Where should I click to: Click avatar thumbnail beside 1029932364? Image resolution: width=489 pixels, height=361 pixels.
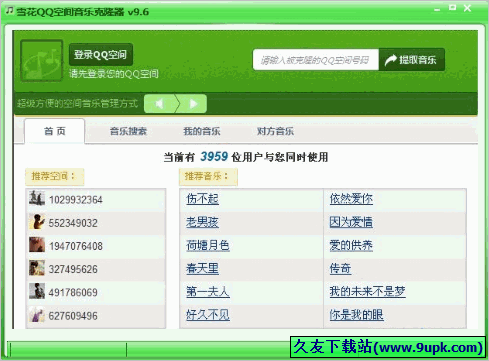tap(37, 198)
